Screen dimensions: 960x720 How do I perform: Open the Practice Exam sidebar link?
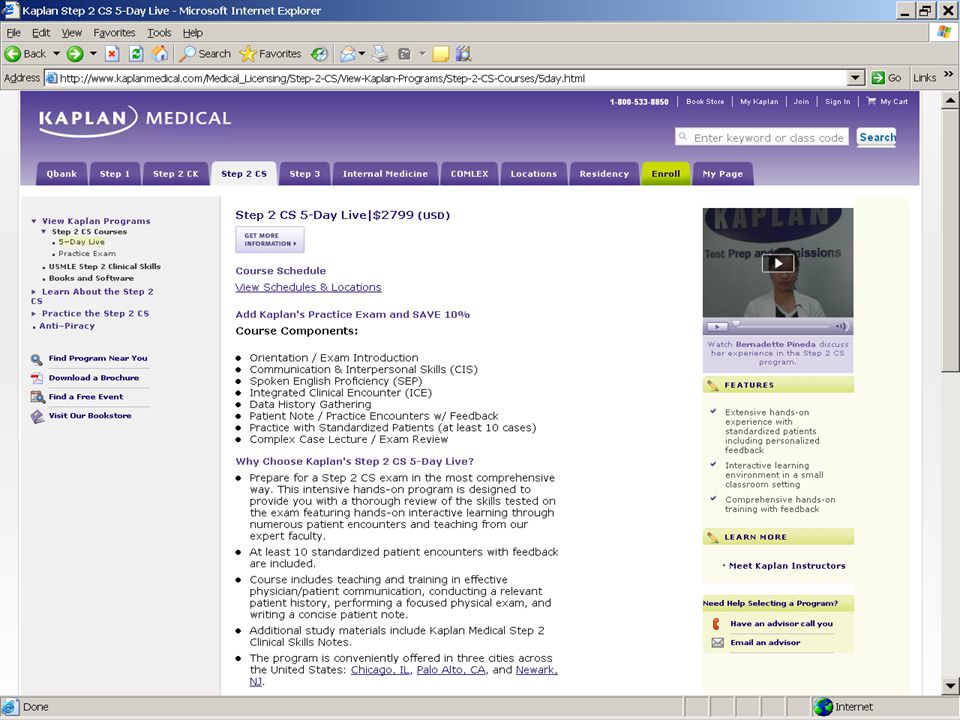pyautogui.click(x=87, y=253)
